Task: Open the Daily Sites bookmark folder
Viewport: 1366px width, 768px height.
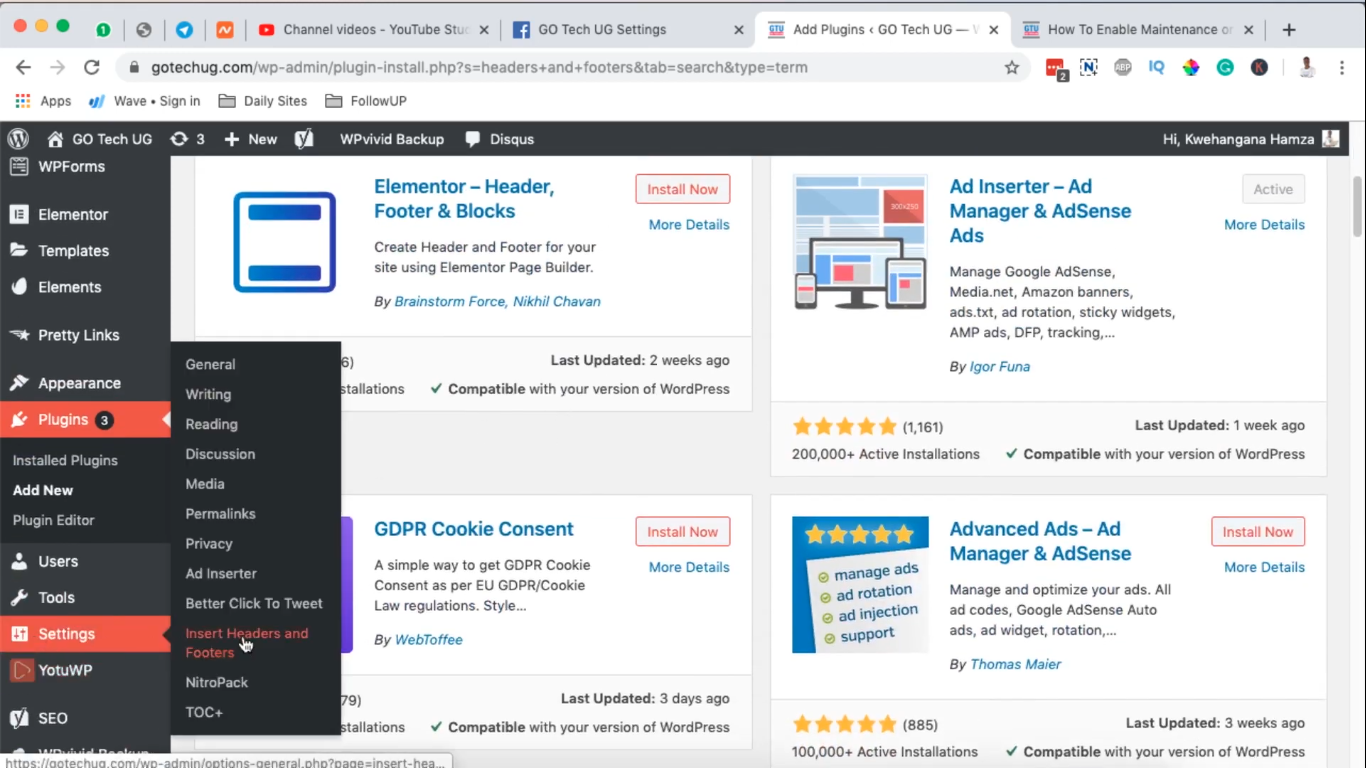Action: click(263, 101)
